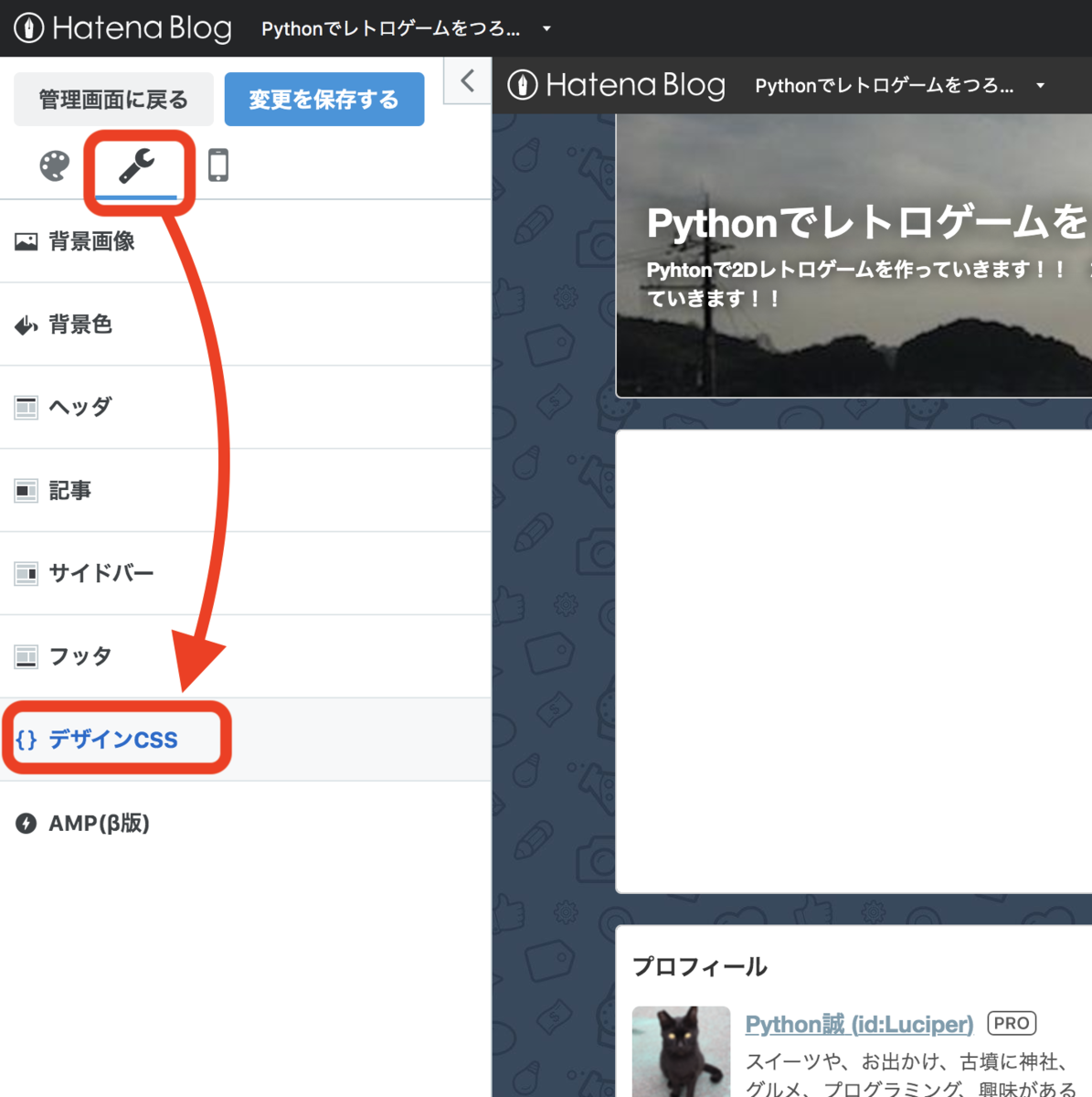This screenshot has width=1092, height=1097.
Task: Open the 背景色 (background color) settings
Action: coord(80,324)
